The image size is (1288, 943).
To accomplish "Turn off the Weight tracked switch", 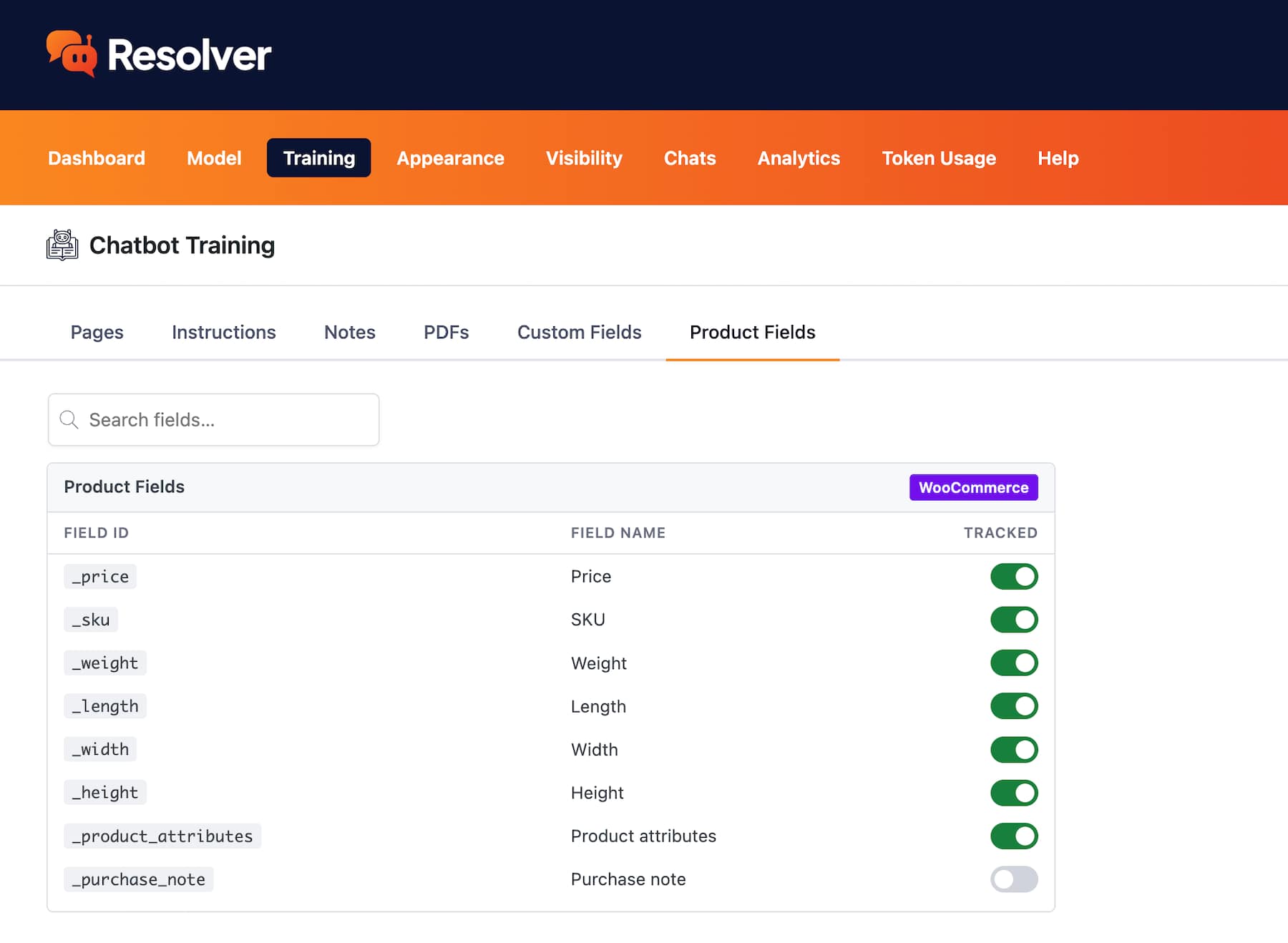I will tap(1014, 663).
